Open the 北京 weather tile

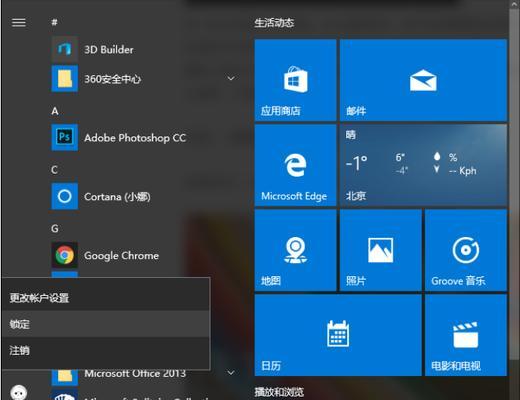click(423, 165)
